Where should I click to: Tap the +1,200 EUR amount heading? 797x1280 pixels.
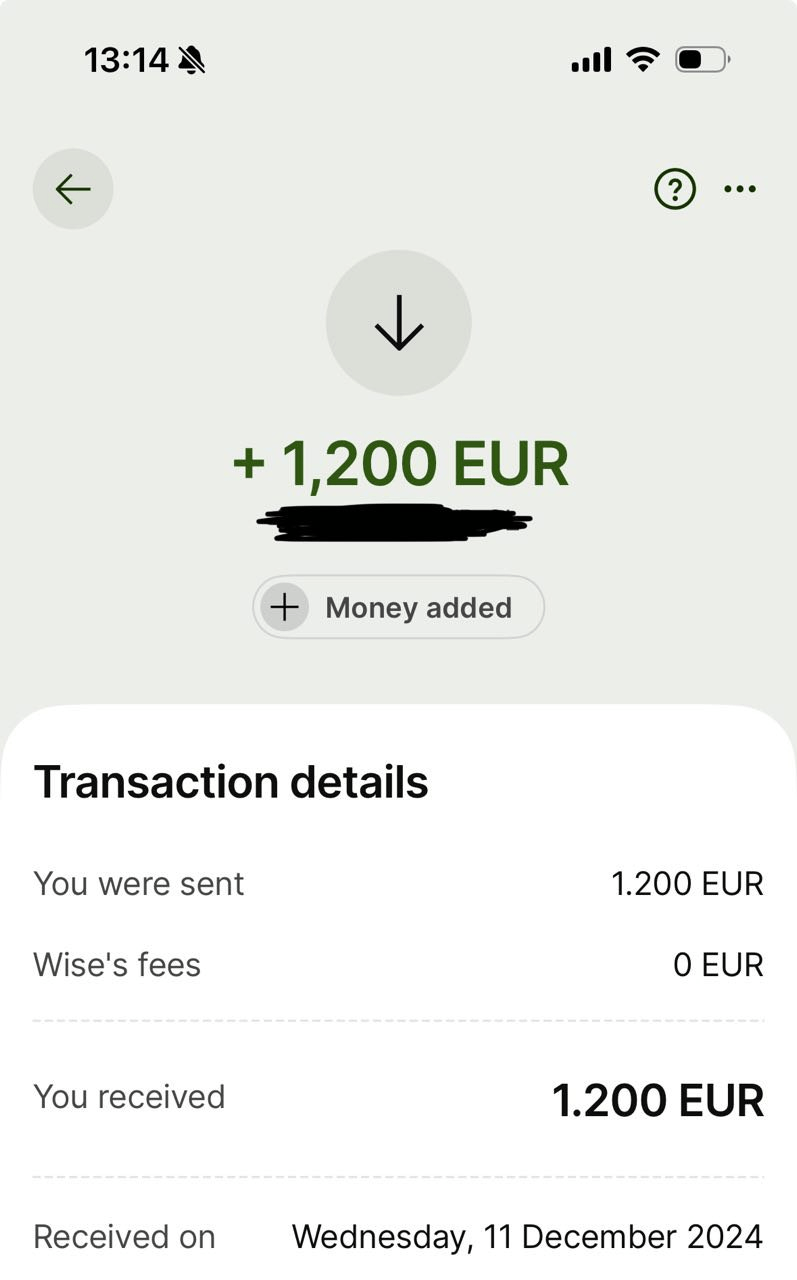[400, 464]
